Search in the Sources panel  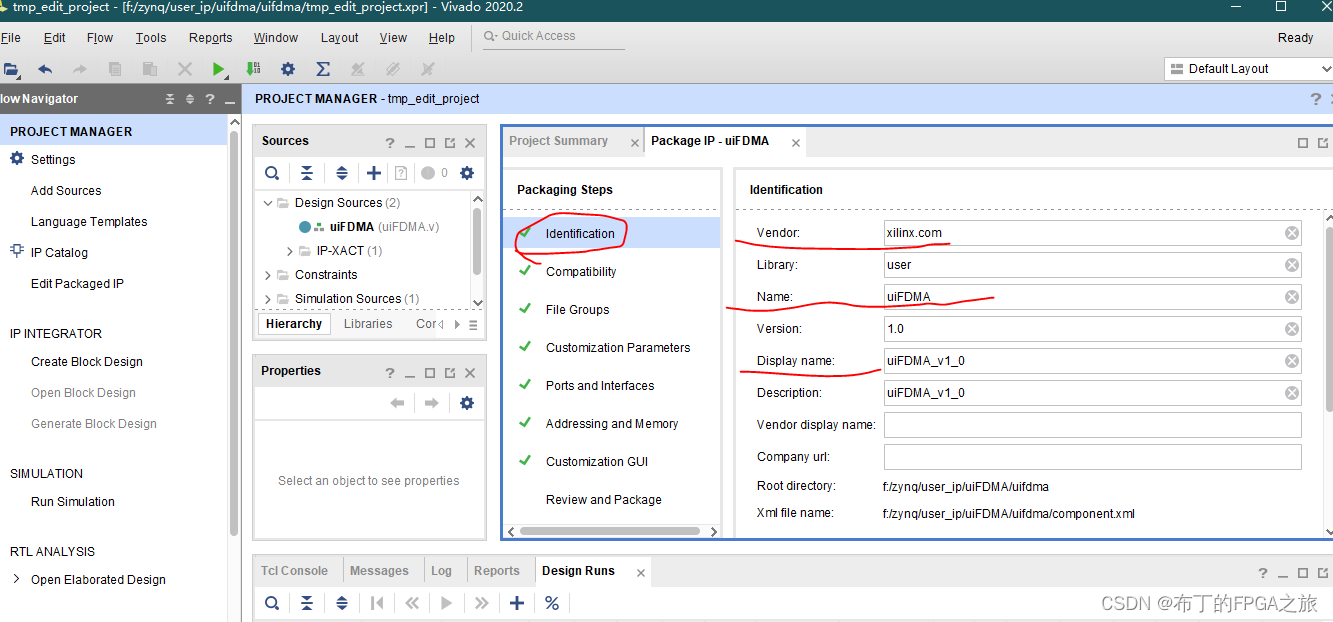(272, 173)
